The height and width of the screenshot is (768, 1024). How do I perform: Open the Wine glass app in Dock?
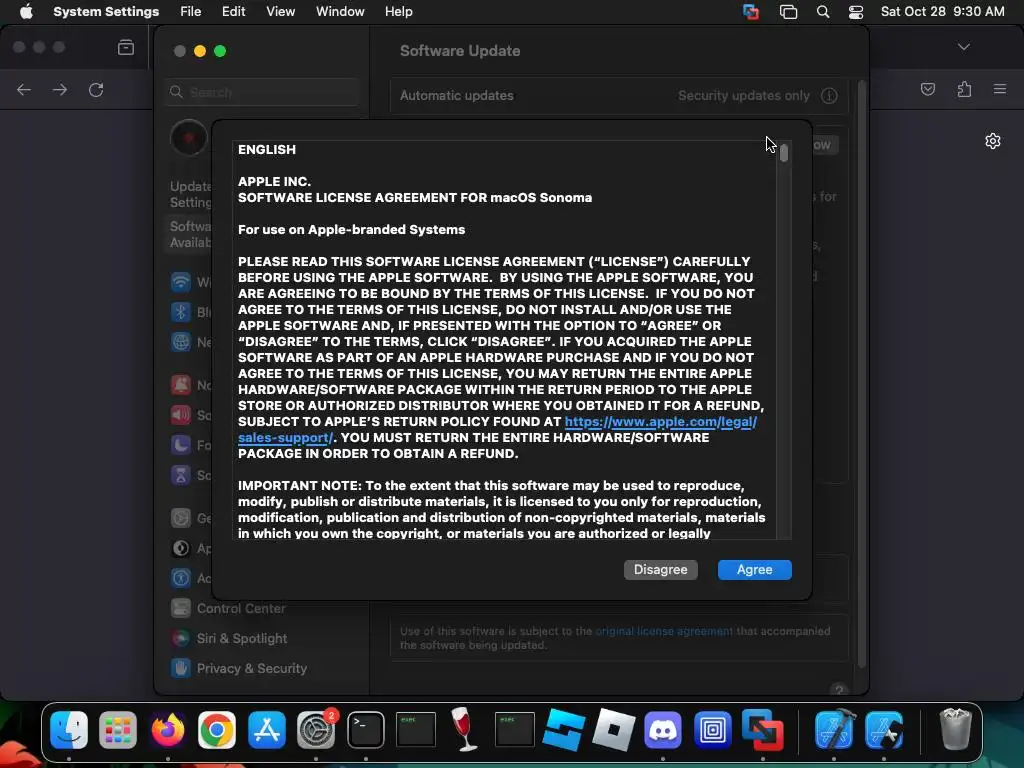tap(465, 729)
